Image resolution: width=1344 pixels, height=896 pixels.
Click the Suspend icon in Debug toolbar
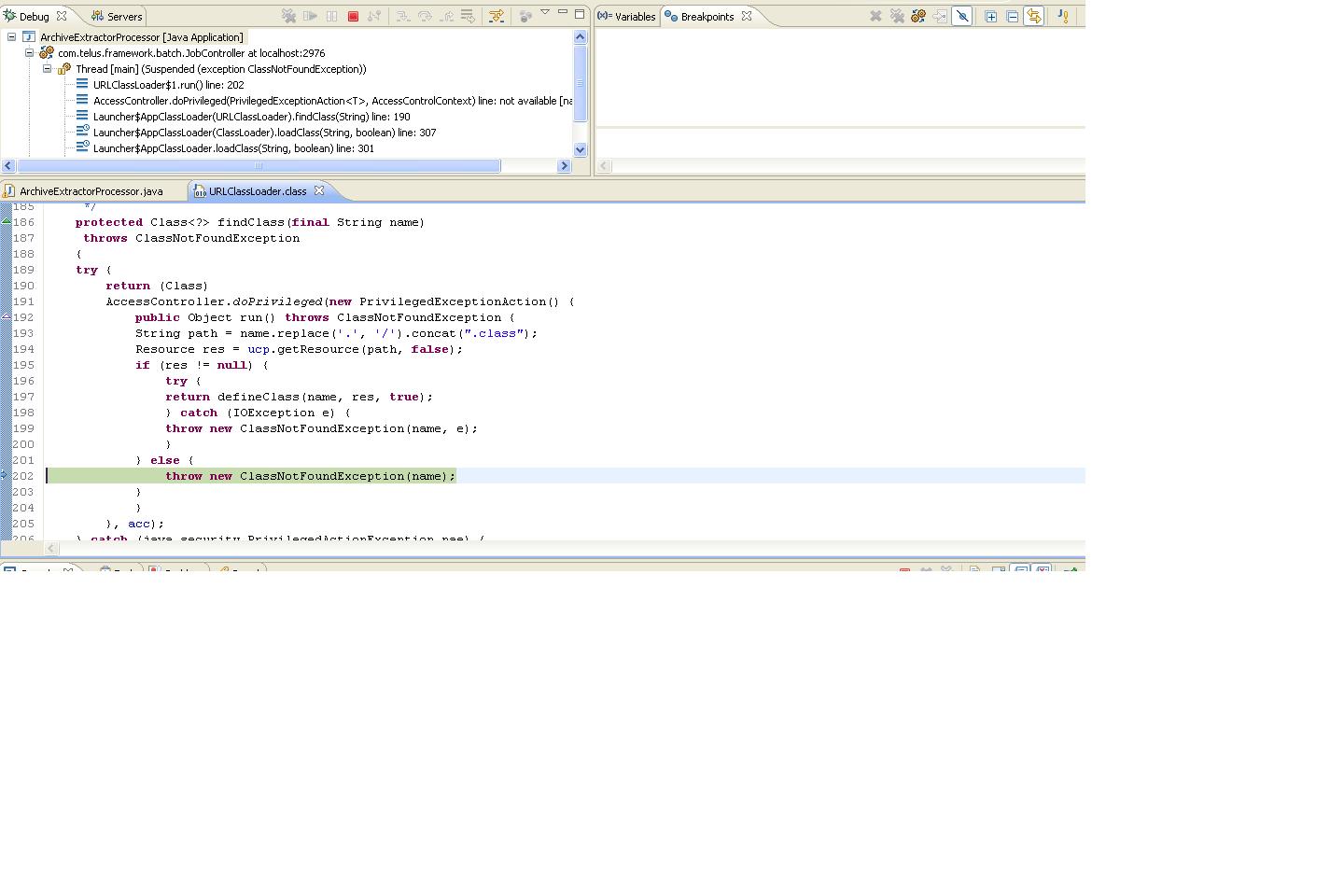pyautogui.click(x=331, y=16)
